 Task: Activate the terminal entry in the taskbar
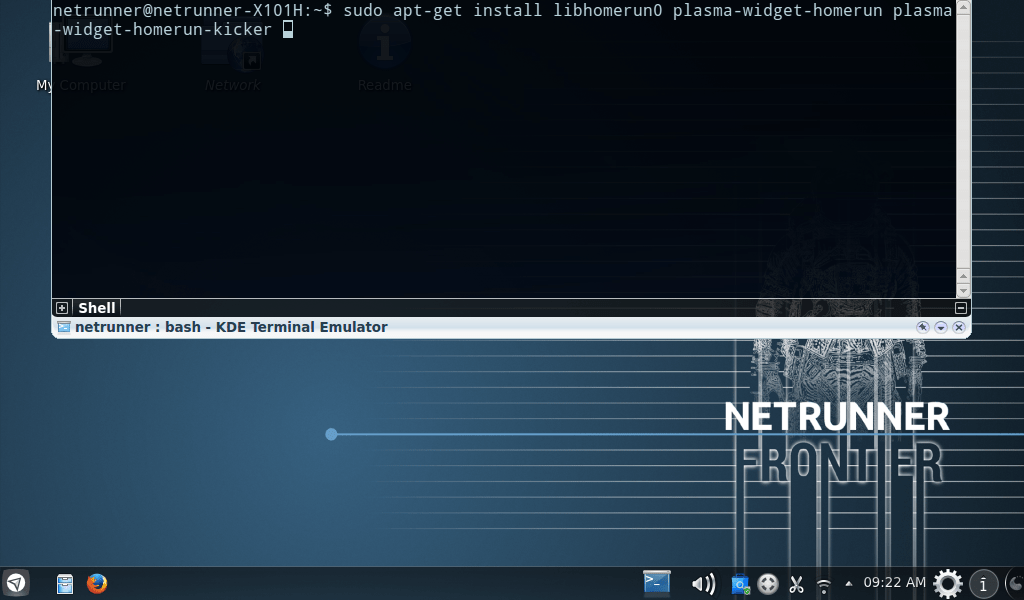coord(656,582)
